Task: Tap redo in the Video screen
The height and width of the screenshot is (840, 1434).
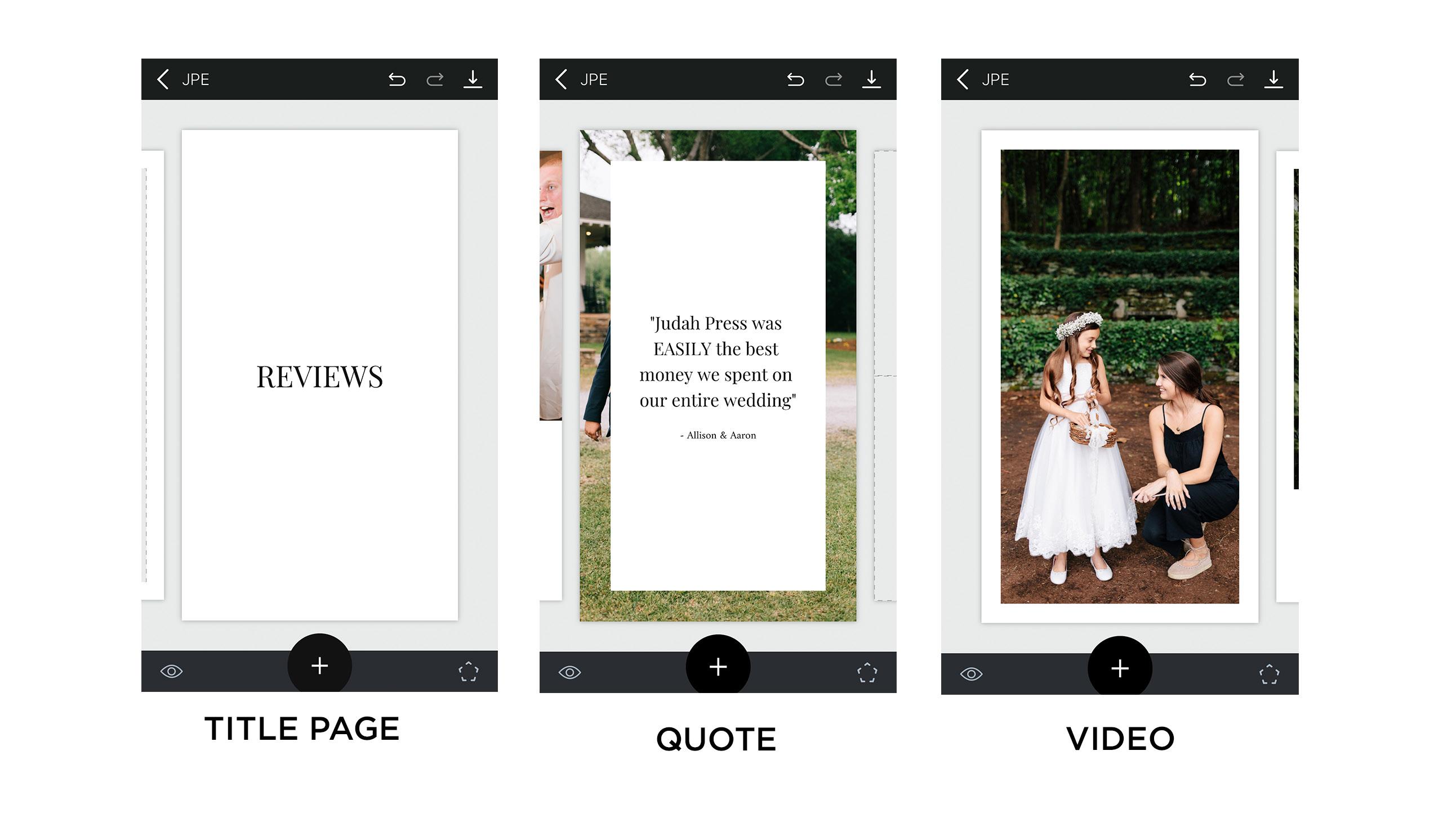Action: [1235, 79]
